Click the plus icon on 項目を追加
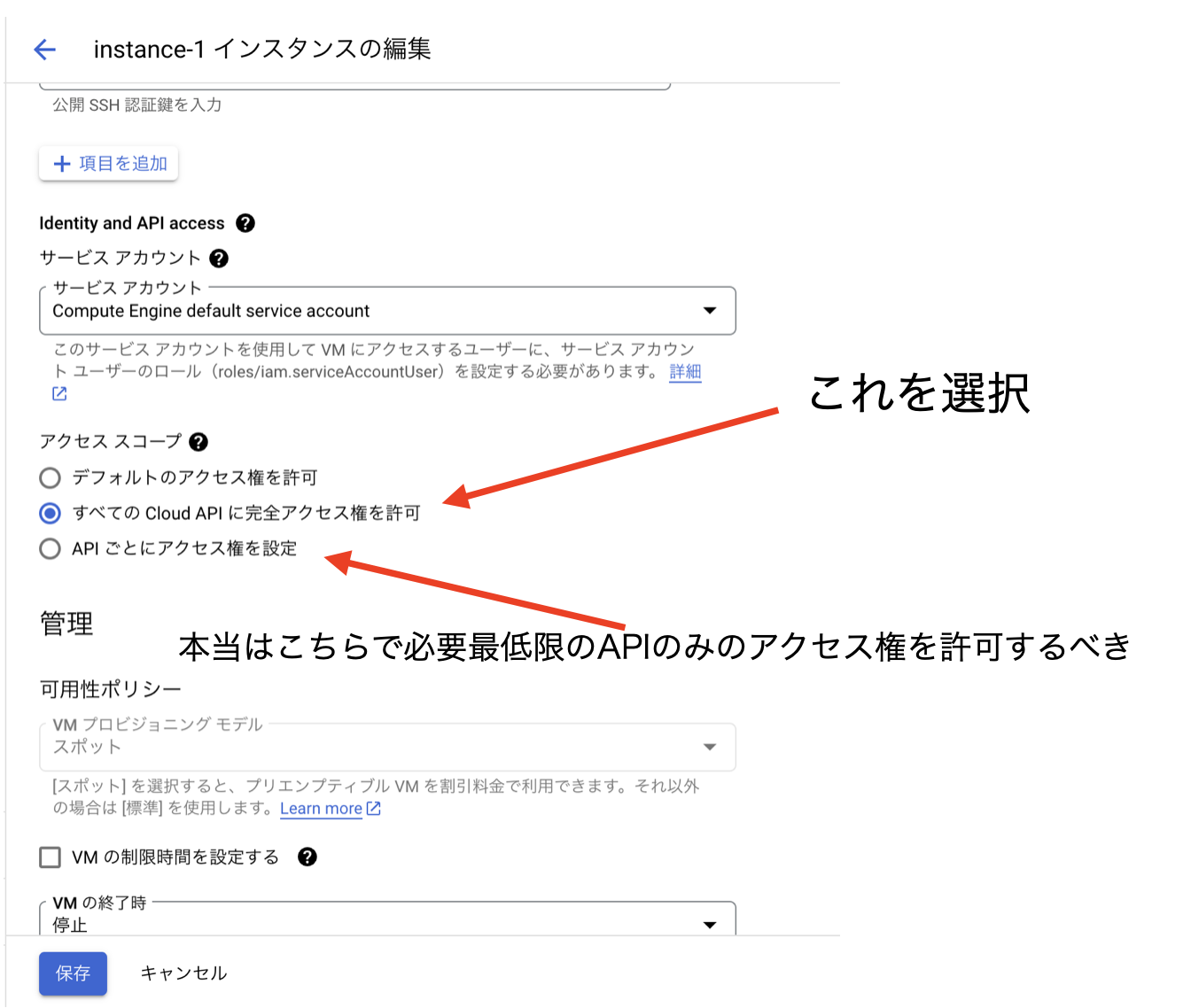 tap(62, 163)
